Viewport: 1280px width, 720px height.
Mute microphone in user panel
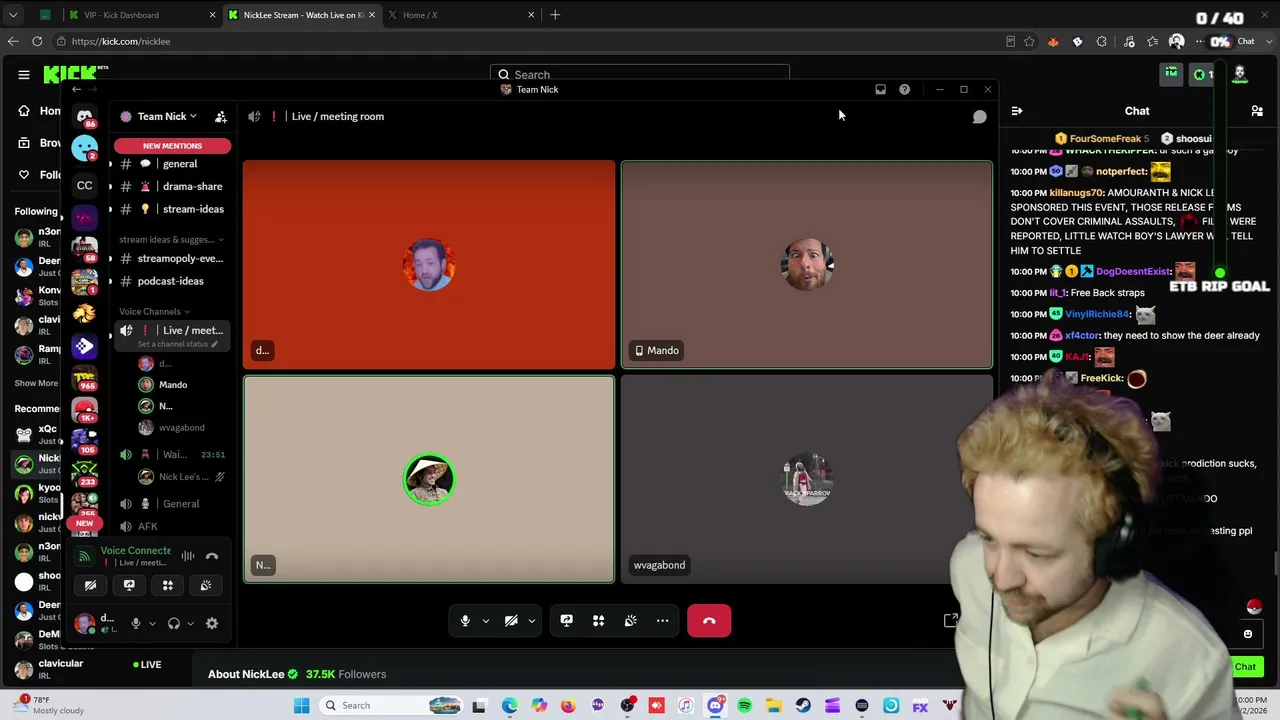(x=136, y=623)
